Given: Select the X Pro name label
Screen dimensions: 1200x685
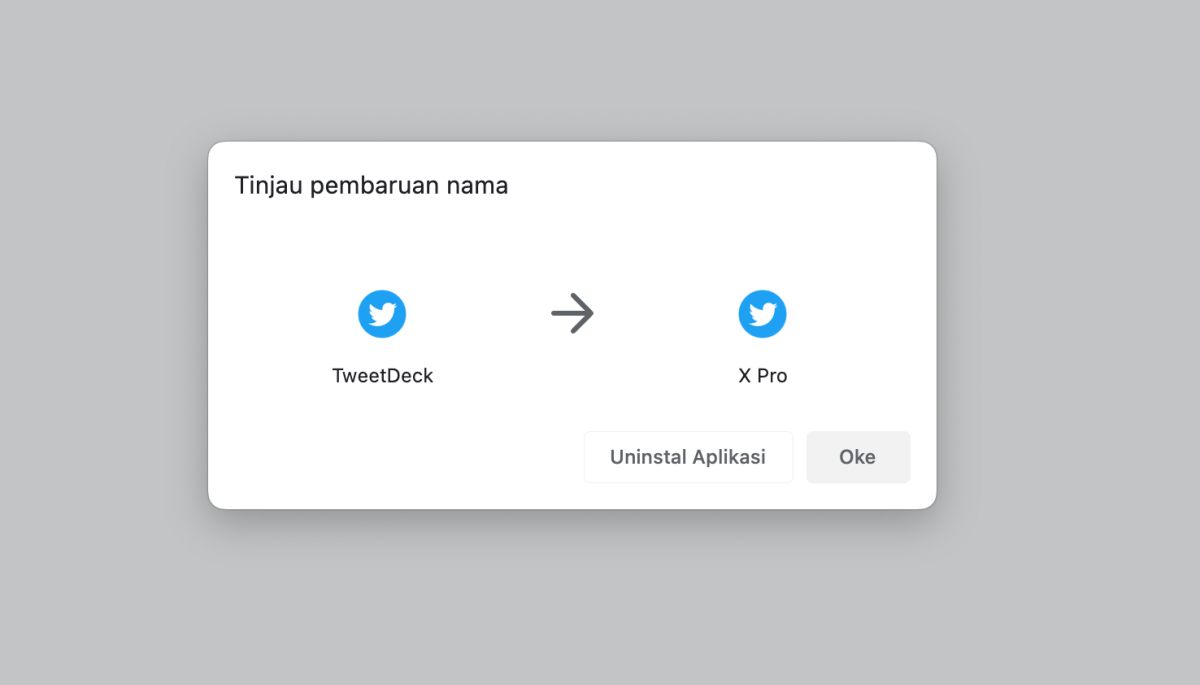Looking at the screenshot, I should (763, 376).
